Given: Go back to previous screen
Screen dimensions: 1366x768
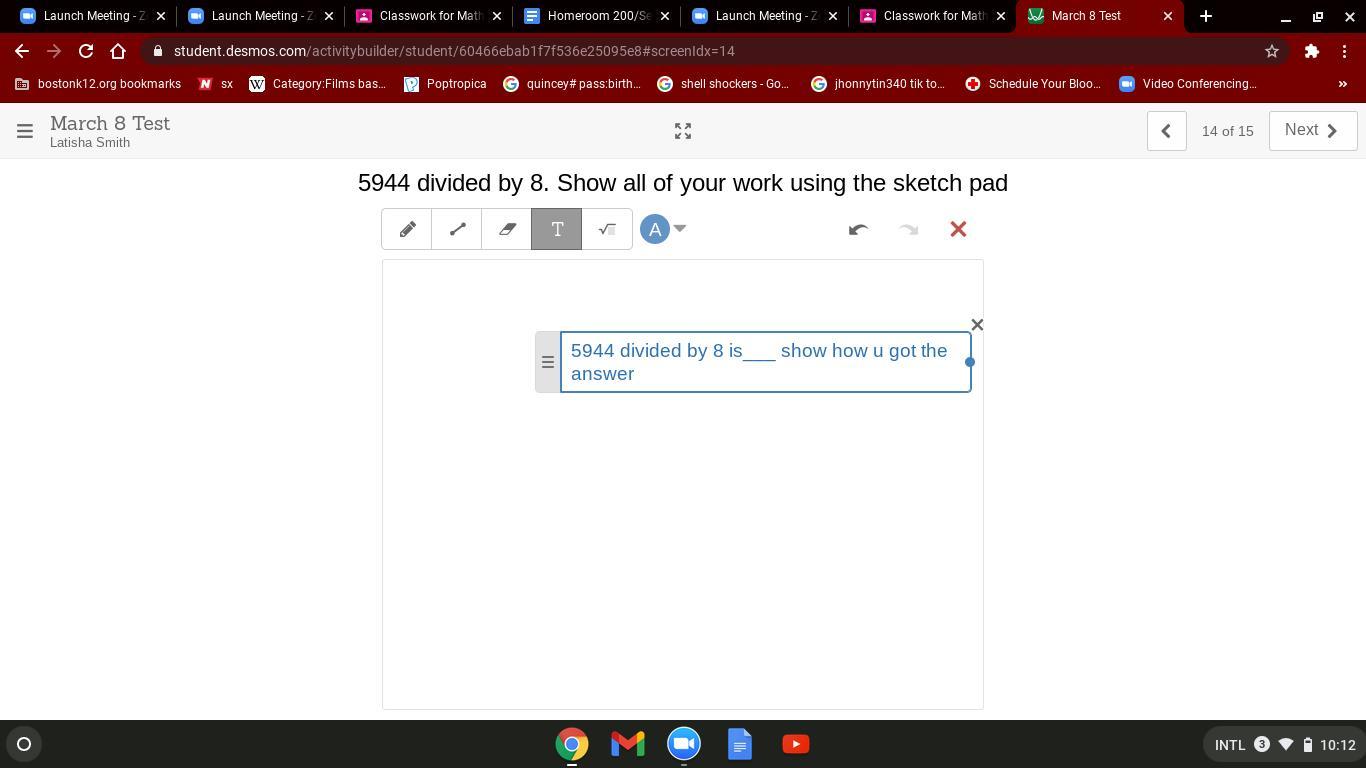Looking at the screenshot, I should pyautogui.click(x=1166, y=131).
